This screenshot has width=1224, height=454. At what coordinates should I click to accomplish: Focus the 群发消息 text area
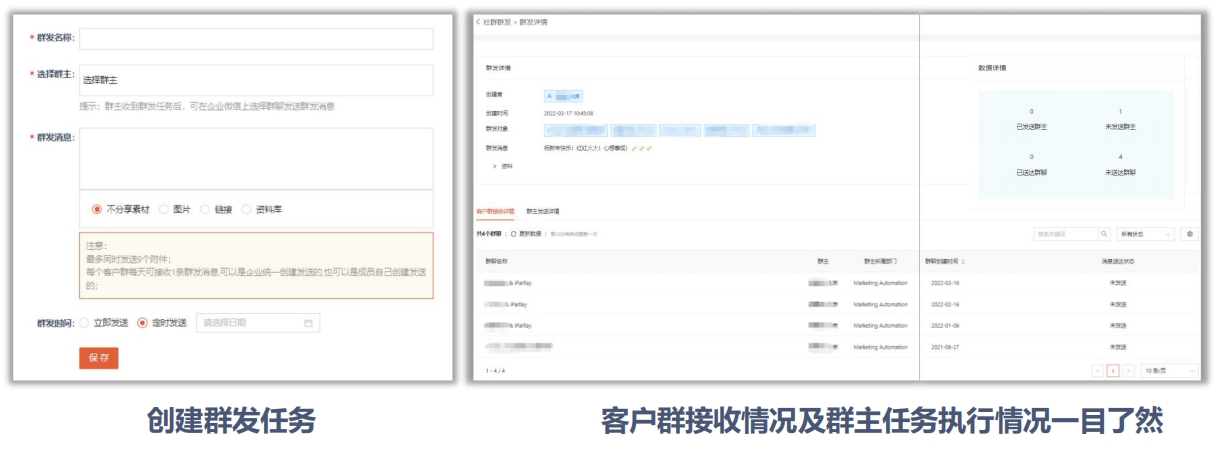256,158
